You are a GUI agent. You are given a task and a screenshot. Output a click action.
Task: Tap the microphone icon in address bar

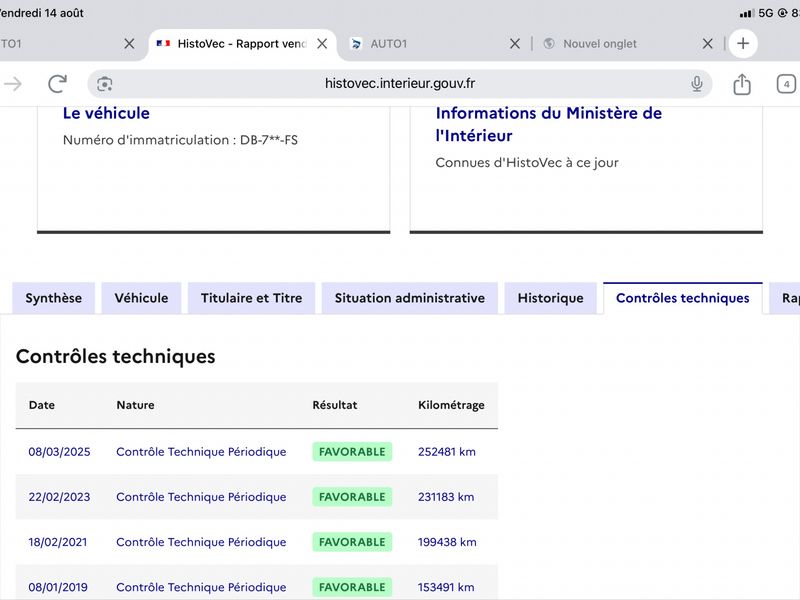(696, 84)
